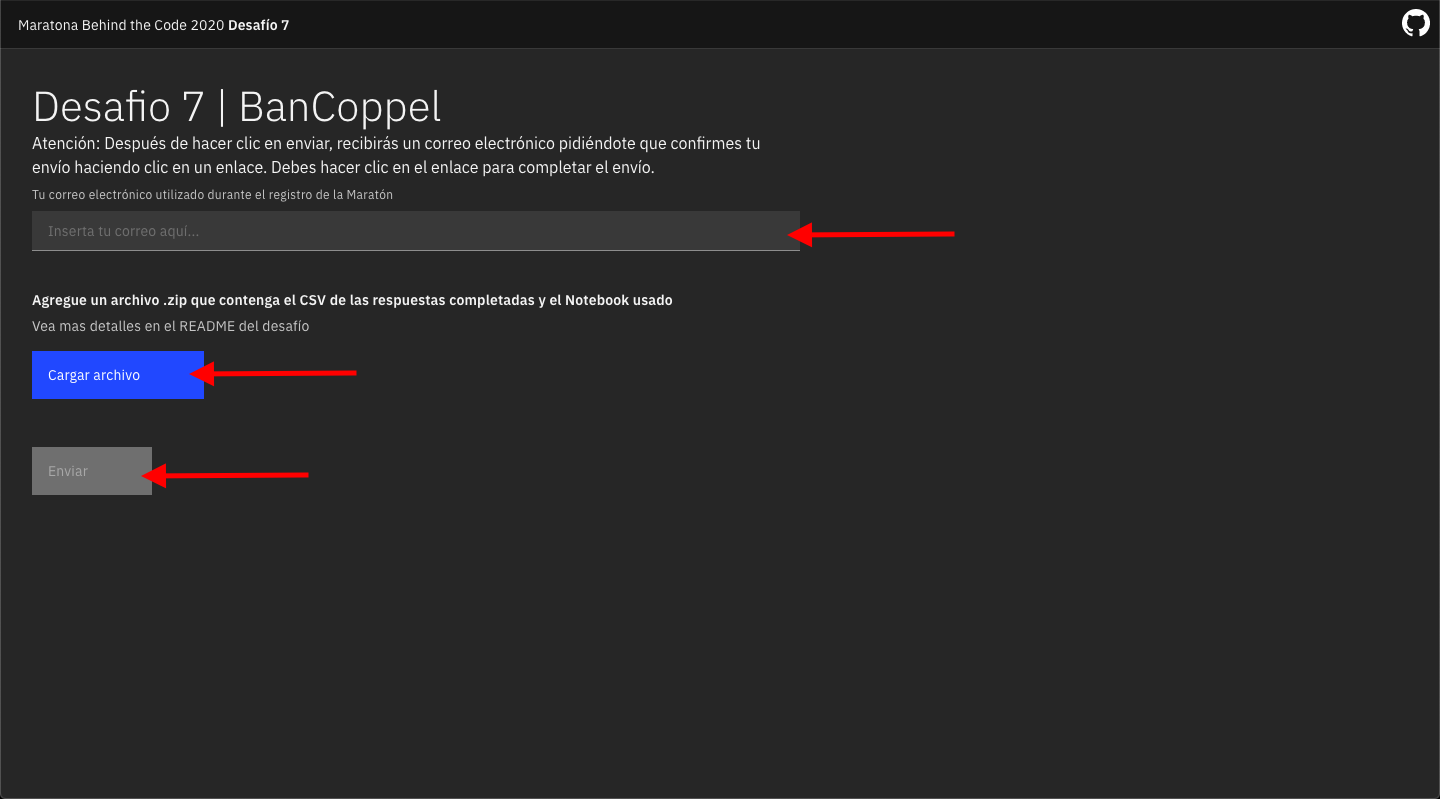Viewport: 1440px width, 799px height.
Task: Click header title 'Maratona Behind the Code 2020 Desafío 7'
Action: (x=154, y=25)
